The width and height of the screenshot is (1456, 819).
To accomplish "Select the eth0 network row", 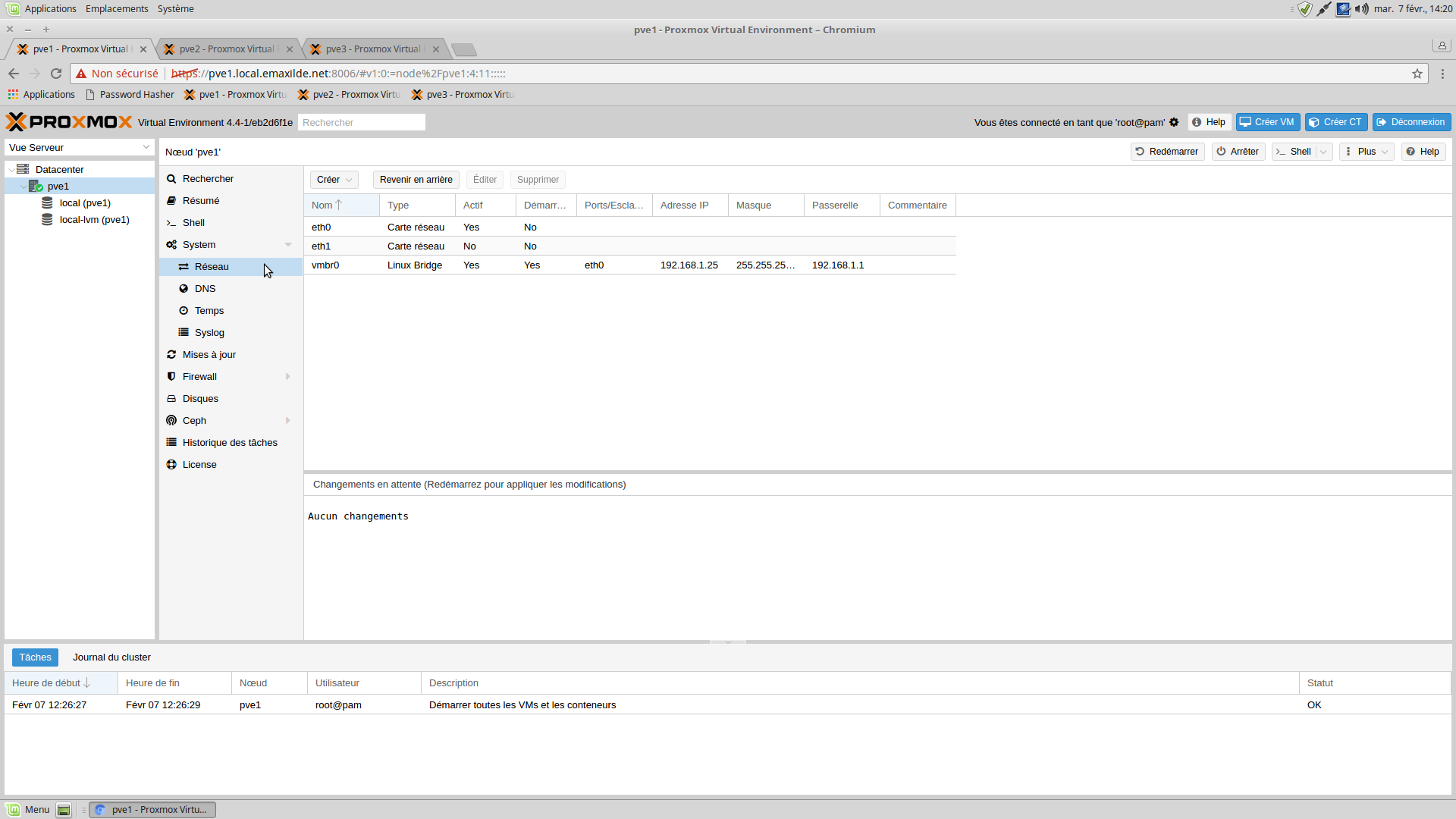I will click(629, 227).
